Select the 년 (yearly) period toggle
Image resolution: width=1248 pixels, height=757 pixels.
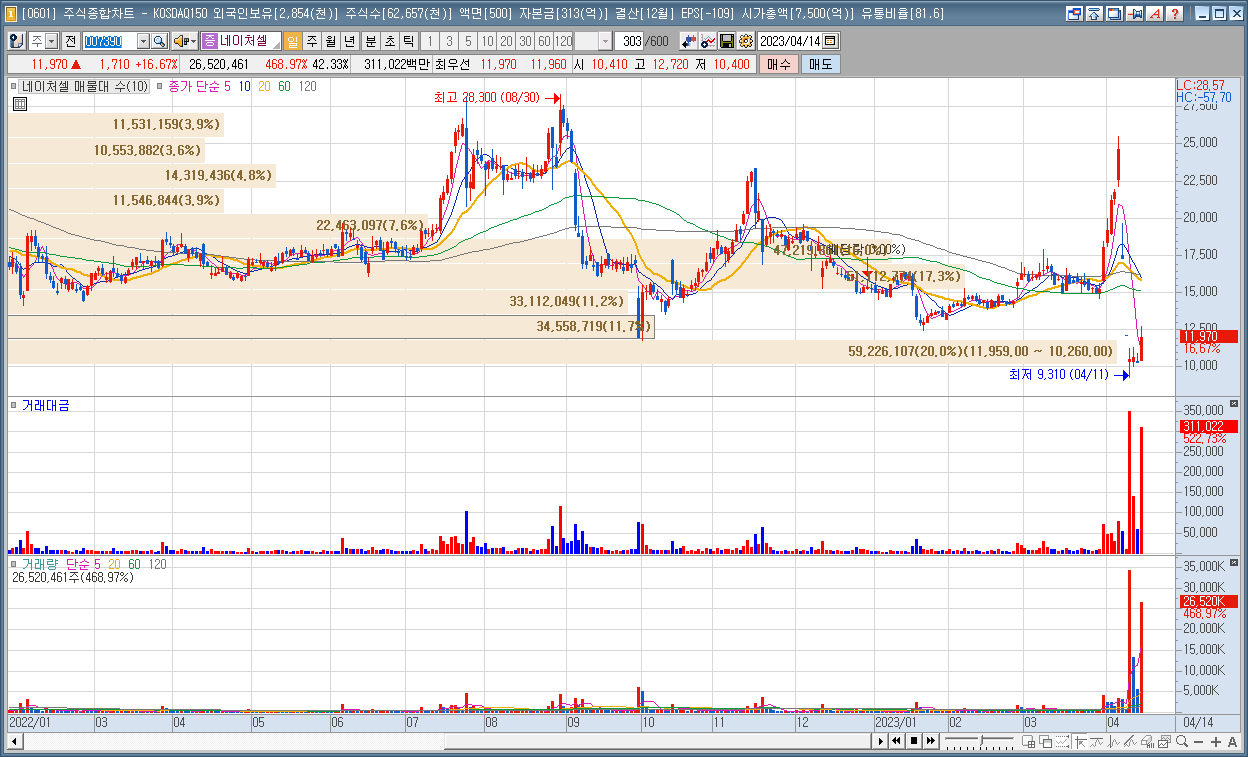pos(349,41)
